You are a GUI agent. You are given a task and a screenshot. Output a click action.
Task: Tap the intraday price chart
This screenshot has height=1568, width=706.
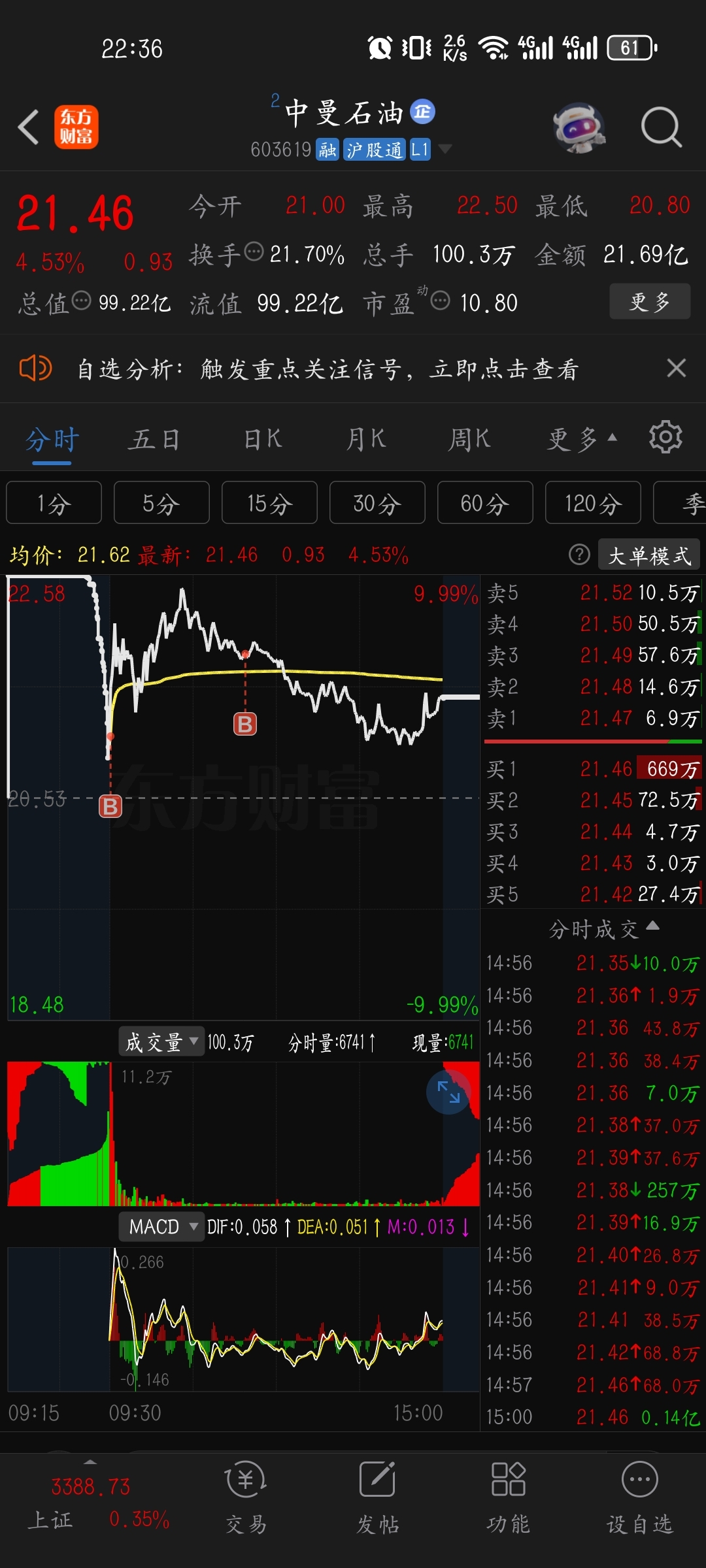tap(243, 797)
